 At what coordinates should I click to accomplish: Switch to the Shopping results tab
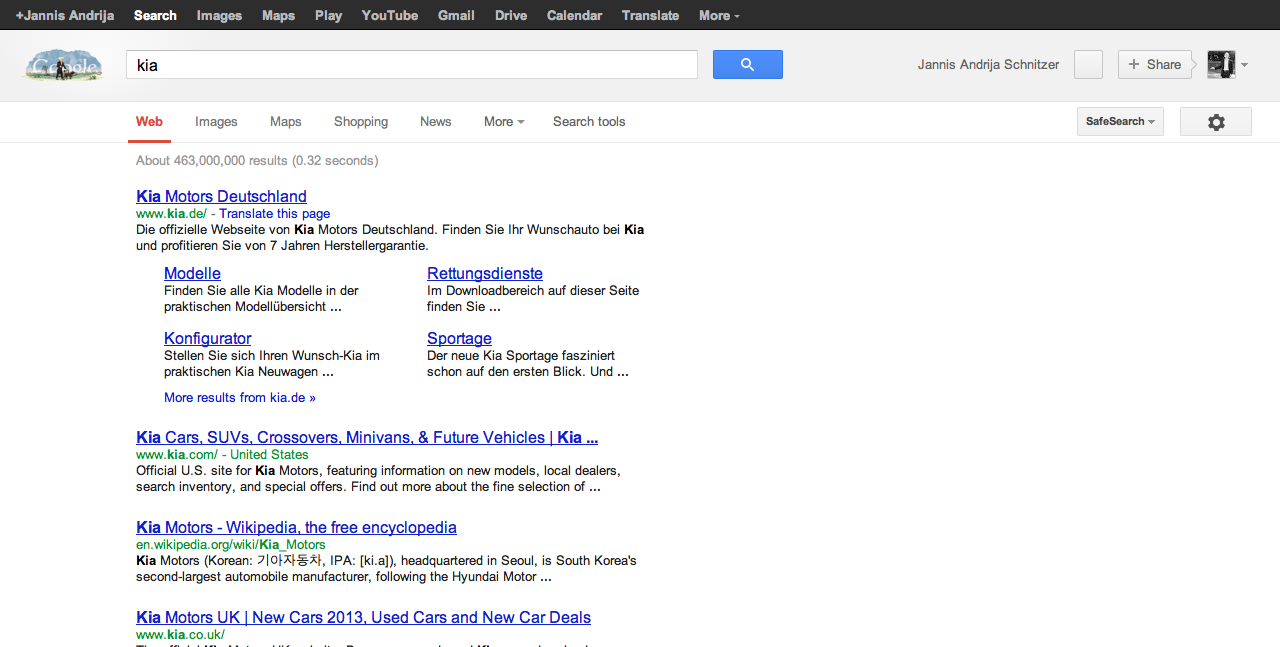(x=361, y=122)
